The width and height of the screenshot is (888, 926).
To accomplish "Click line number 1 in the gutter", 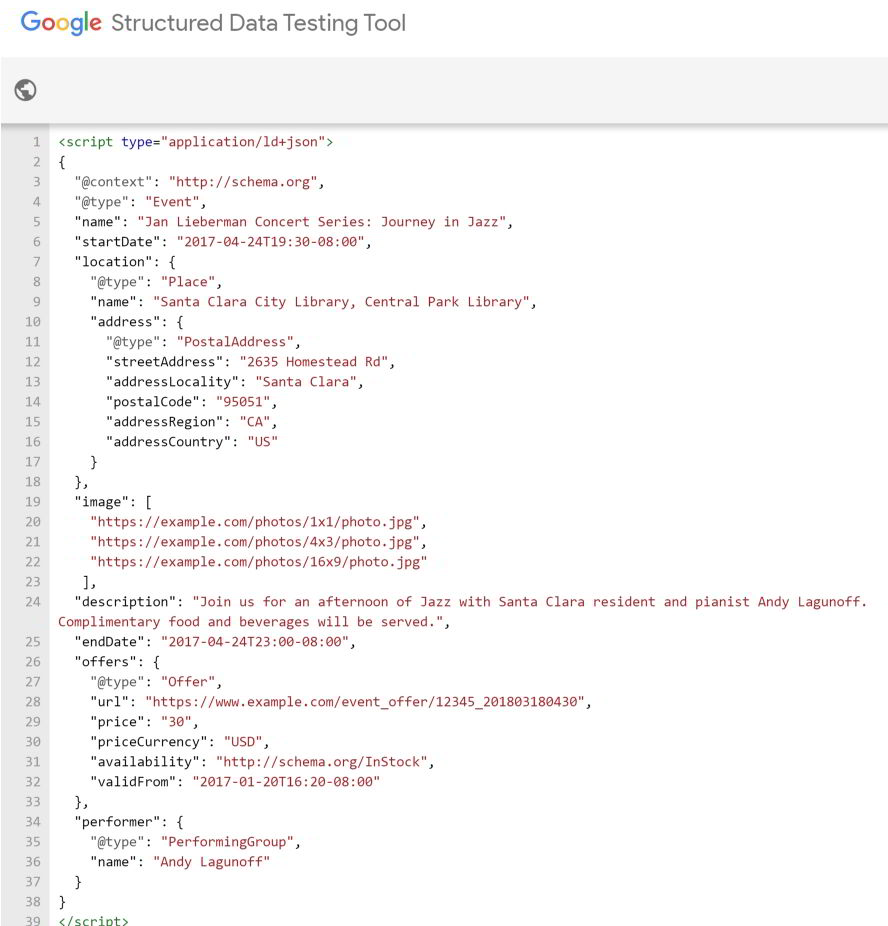I will pyautogui.click(x=37, y=142).
